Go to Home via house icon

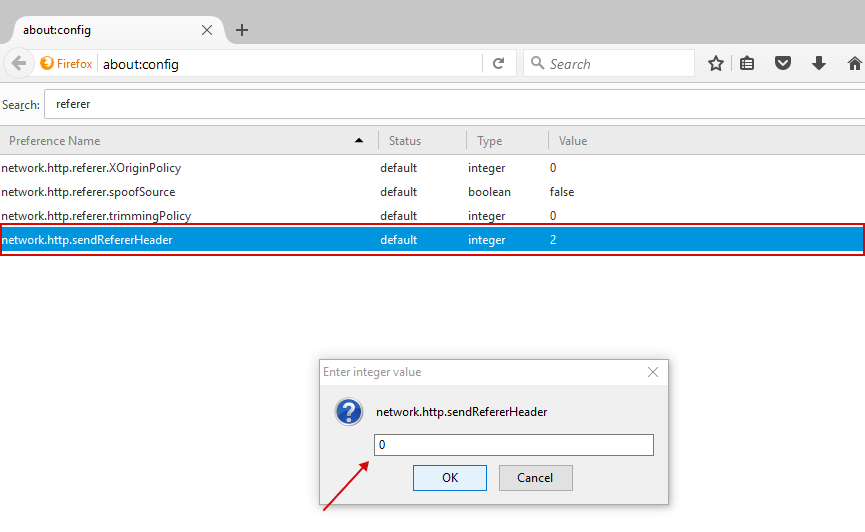pyautogui.click(x=854, y=64)
